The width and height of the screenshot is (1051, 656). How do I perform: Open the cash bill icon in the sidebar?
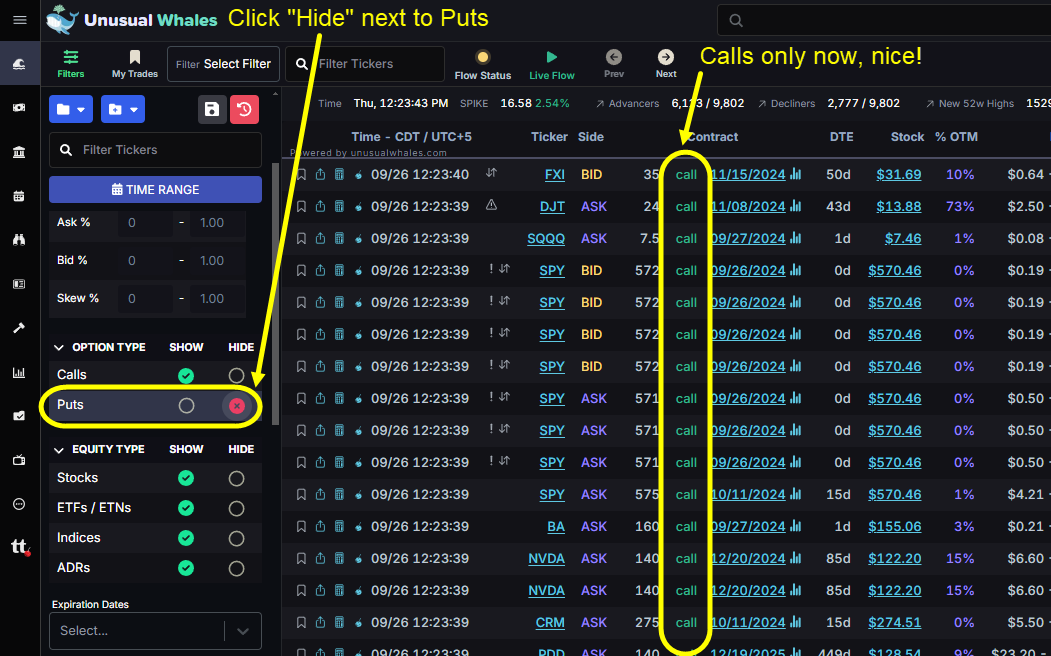[x=19, y=108]
